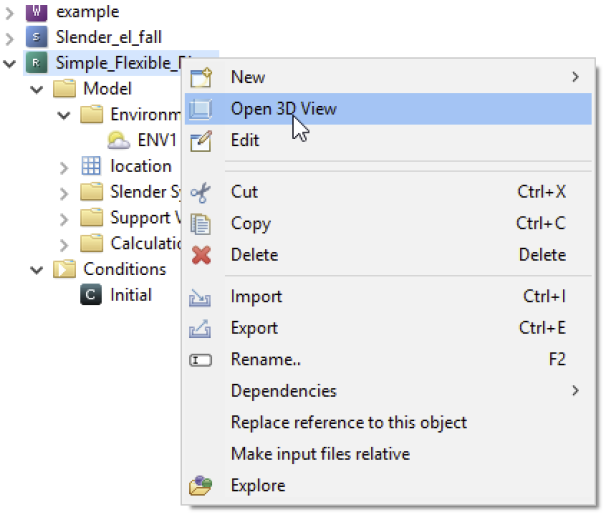Choose Rename.. from the context menu
603x514 pixels.
point(266,360)
